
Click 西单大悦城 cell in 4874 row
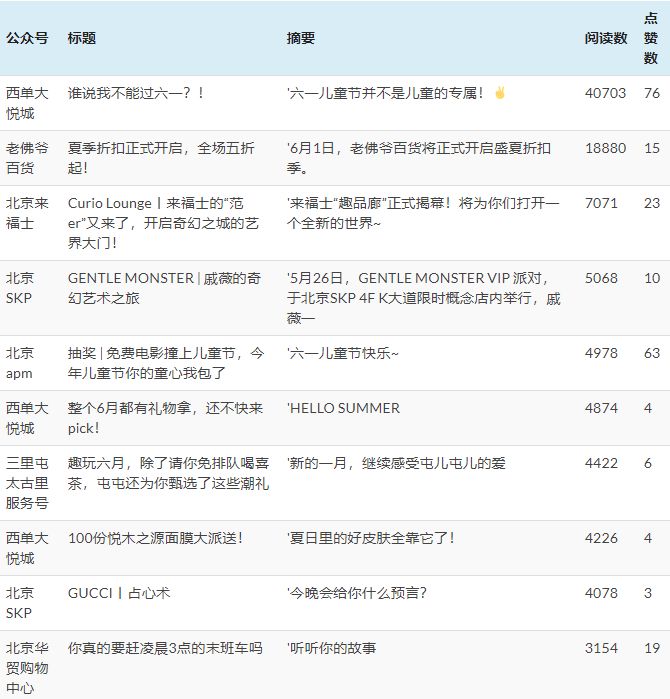[27, 418]
